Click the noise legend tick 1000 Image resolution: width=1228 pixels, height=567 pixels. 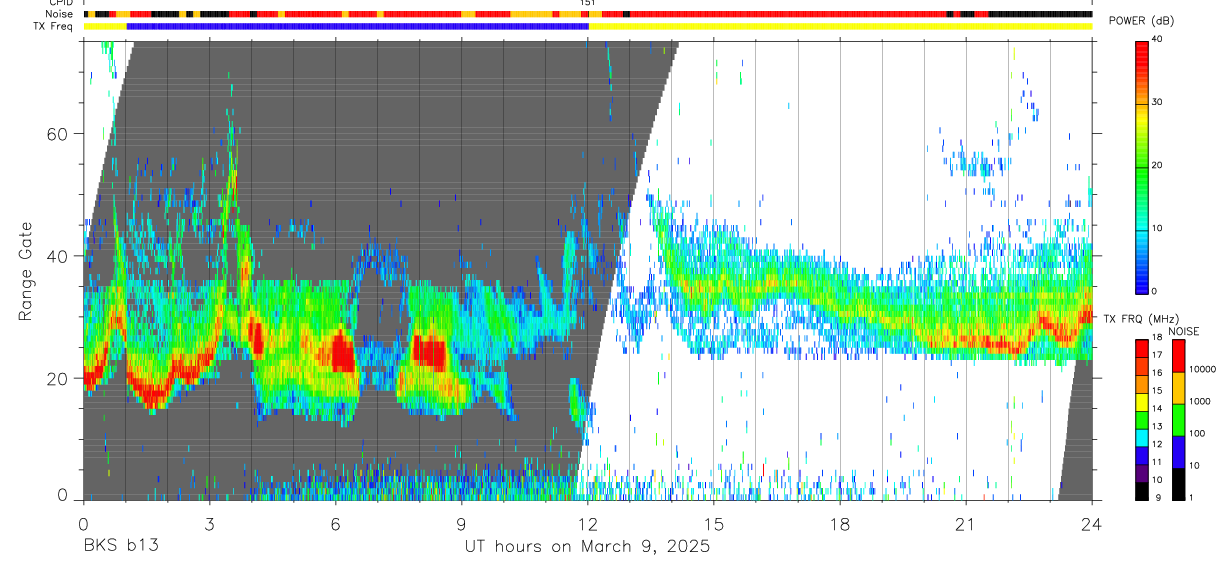pos(1201,402)
